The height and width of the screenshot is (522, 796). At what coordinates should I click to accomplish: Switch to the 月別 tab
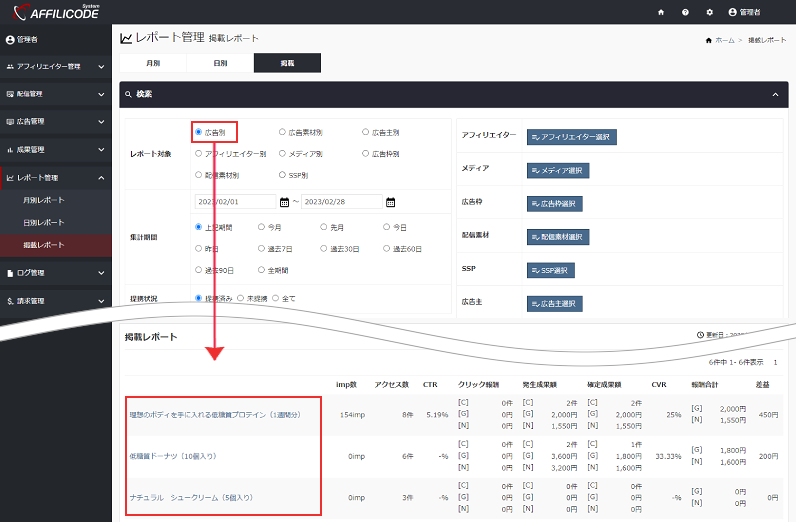(x=153, y=62)
